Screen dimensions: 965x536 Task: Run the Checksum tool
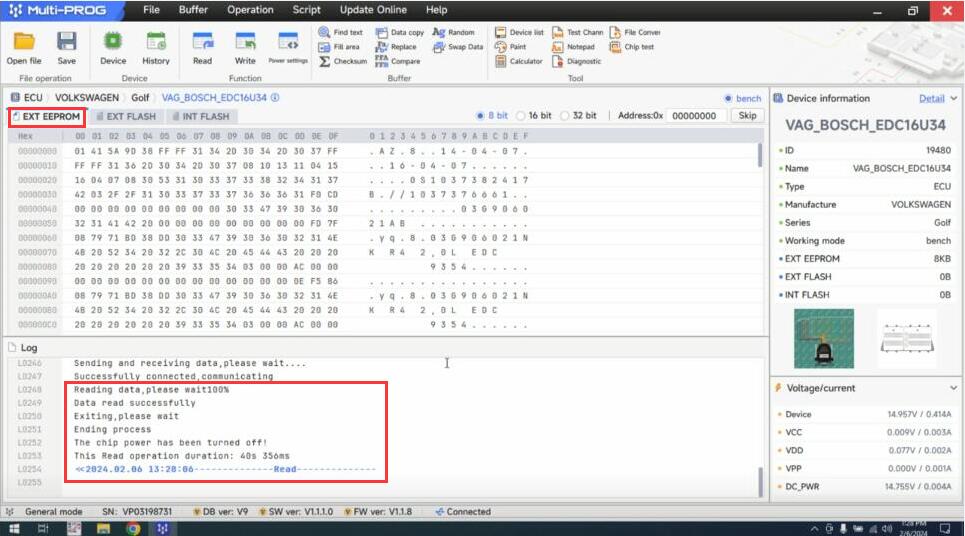(343, 62)
